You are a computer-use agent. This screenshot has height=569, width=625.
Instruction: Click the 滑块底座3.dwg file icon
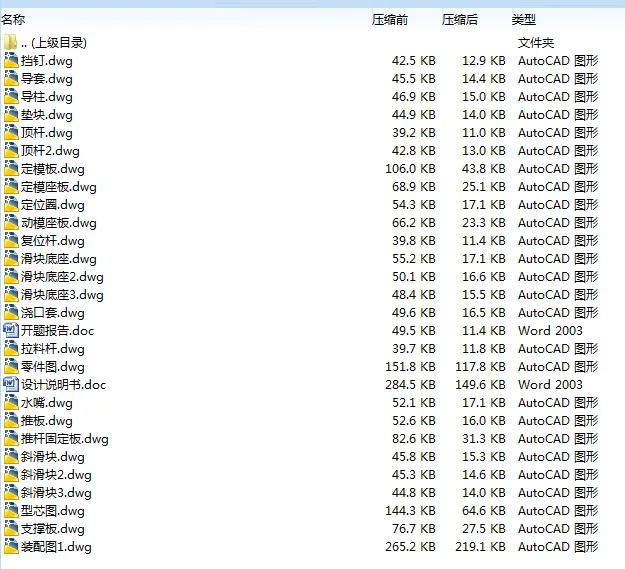click(11, 294)
